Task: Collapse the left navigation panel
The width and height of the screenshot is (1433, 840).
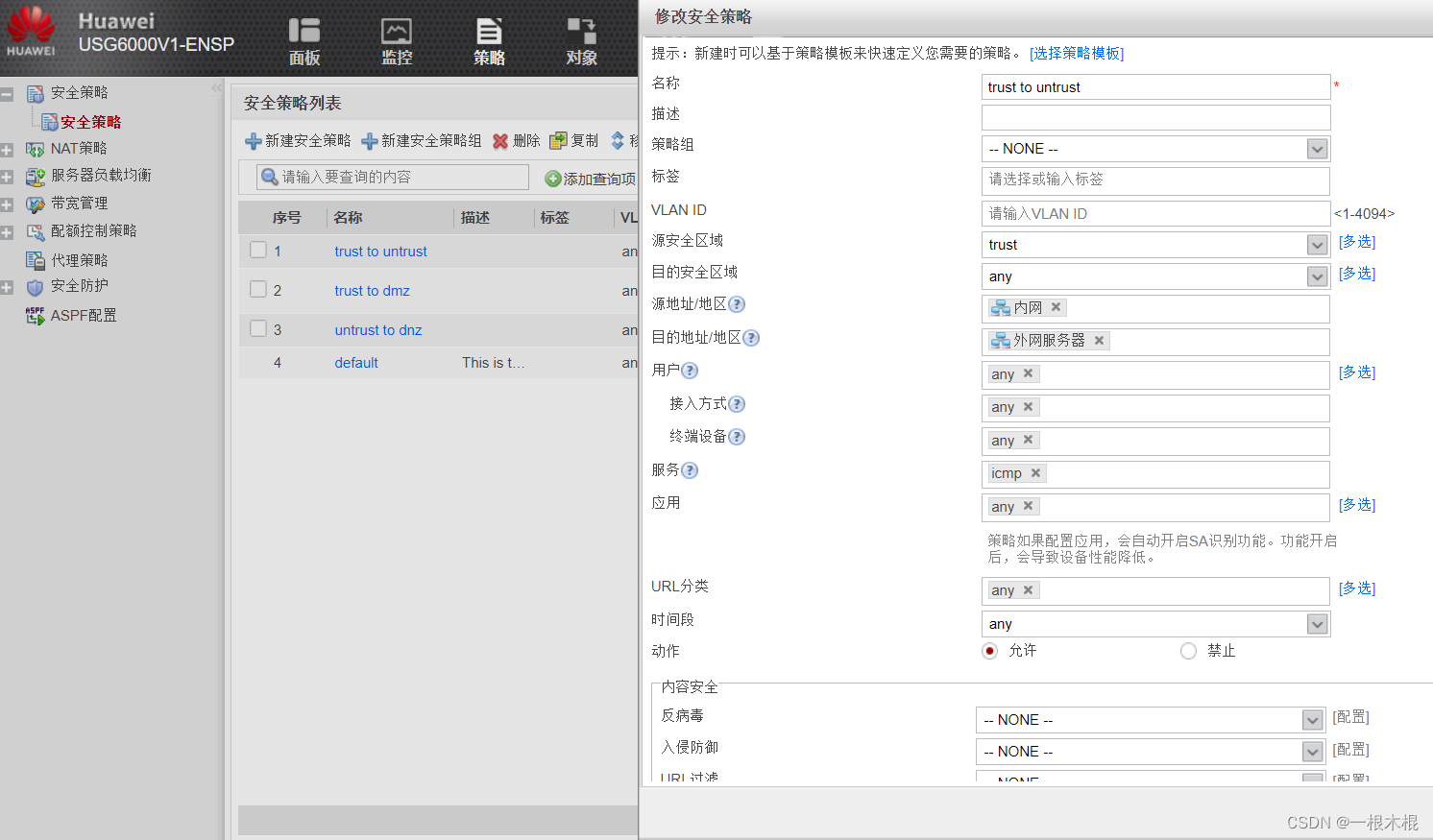Action: pyautogui.click(x=216, y=88)
